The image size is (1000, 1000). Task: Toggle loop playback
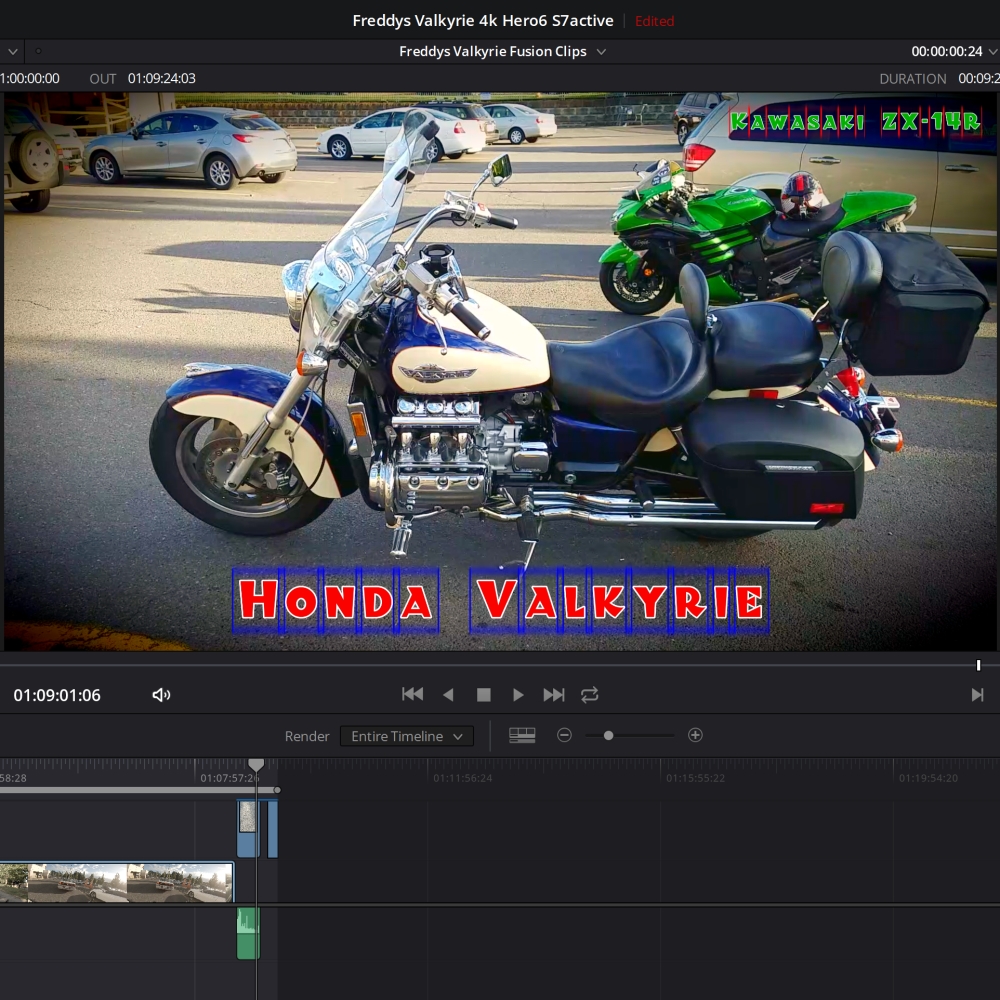(590, 695)
